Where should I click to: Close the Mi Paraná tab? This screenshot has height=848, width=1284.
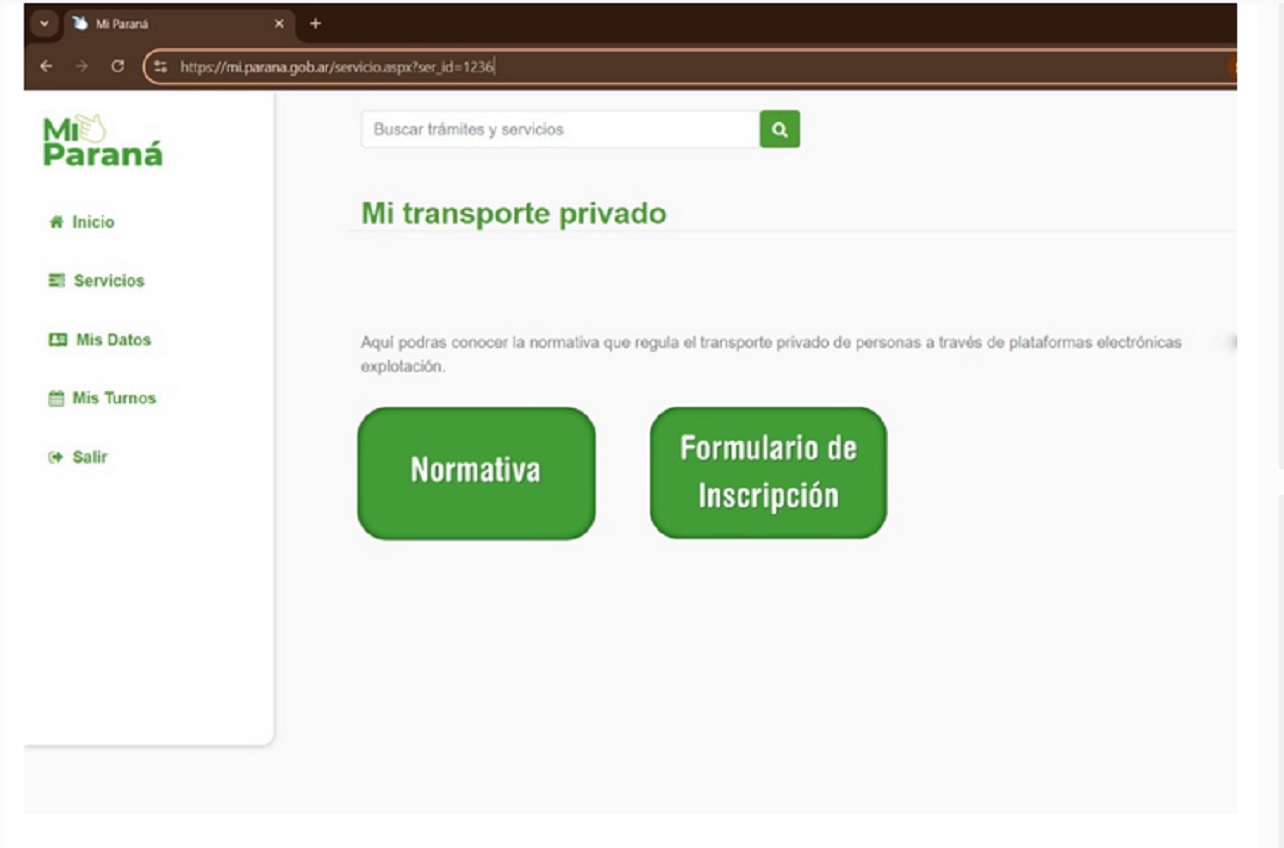(x=279, y=23)
